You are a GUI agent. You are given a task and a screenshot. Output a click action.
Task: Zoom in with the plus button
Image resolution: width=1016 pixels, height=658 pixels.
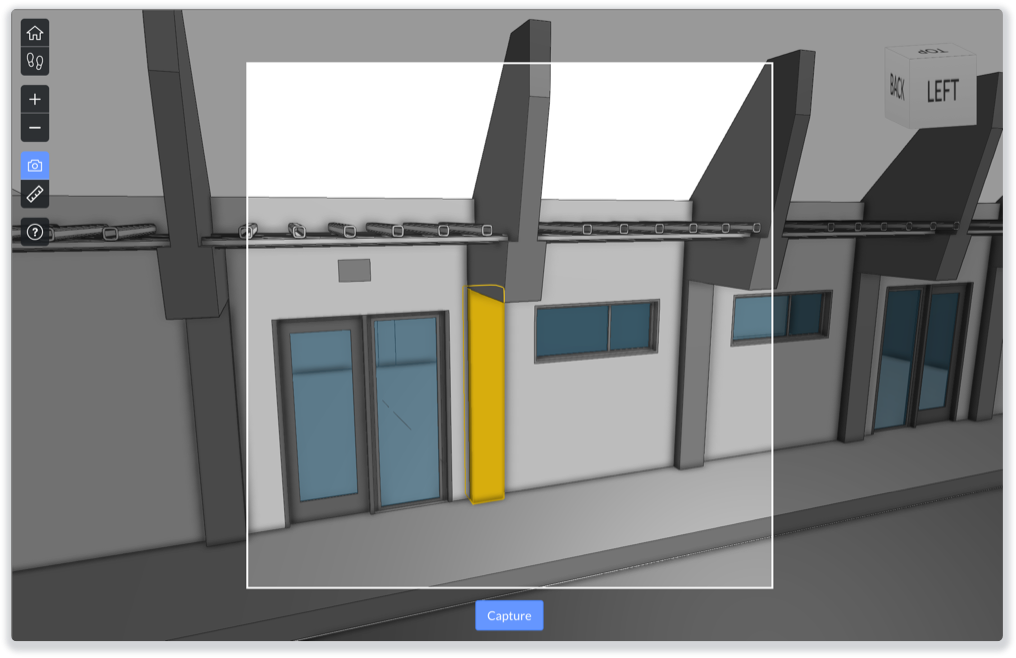click(35, 99)
